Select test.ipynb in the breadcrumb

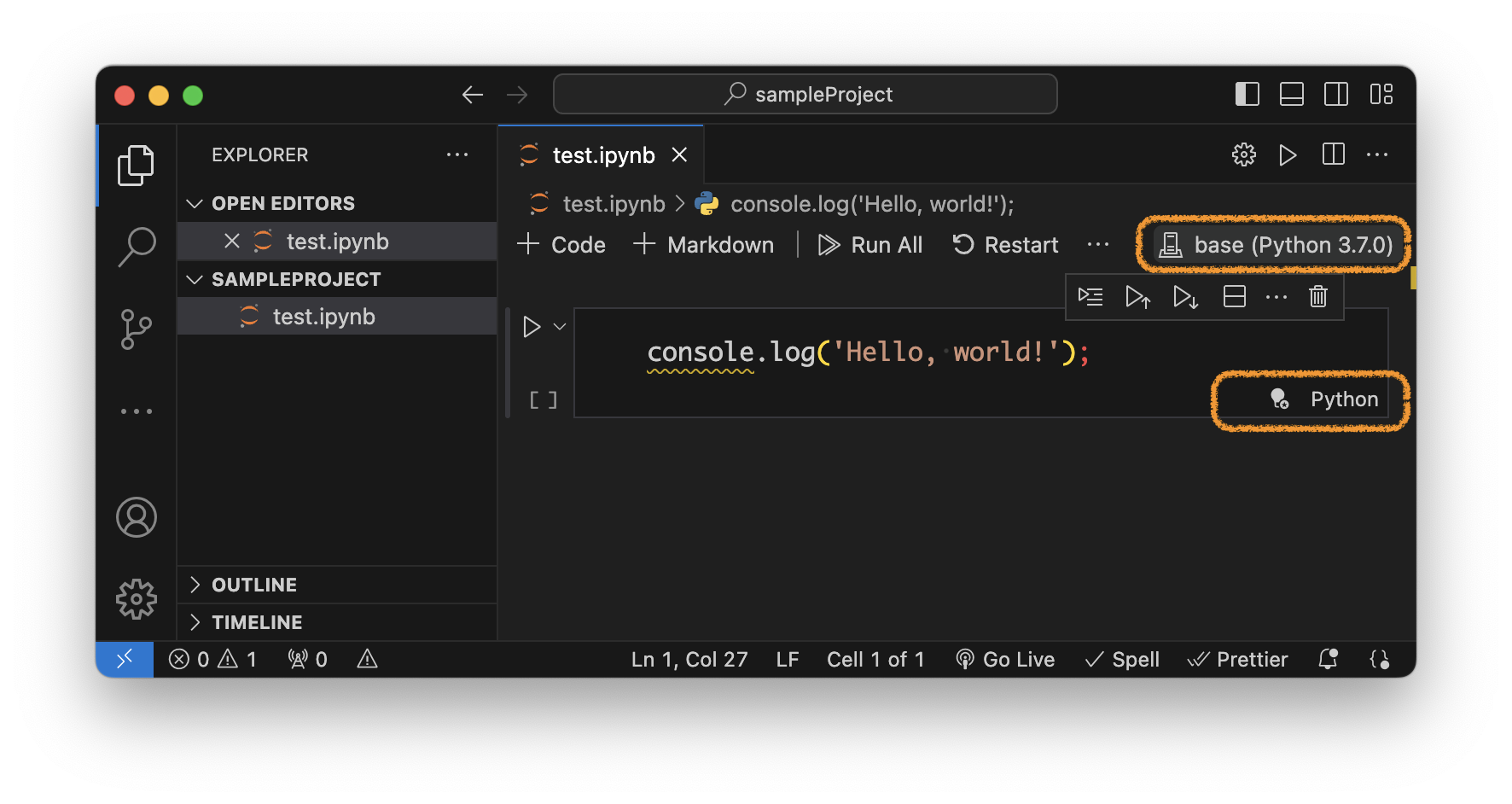613,203
